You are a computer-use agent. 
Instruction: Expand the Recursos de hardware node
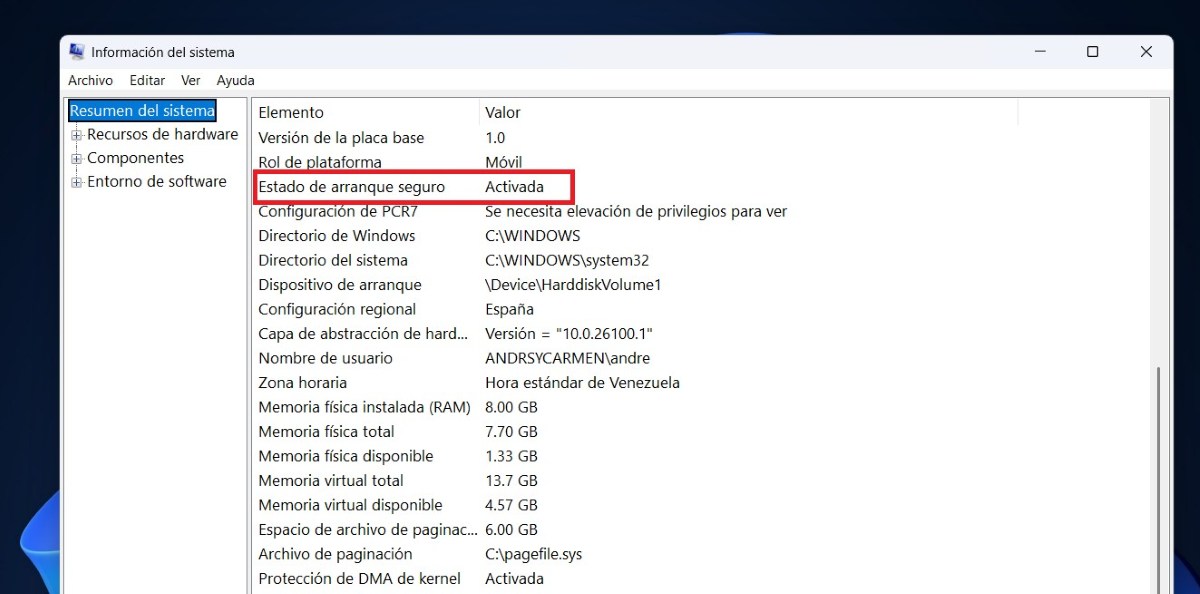[76, 135]
